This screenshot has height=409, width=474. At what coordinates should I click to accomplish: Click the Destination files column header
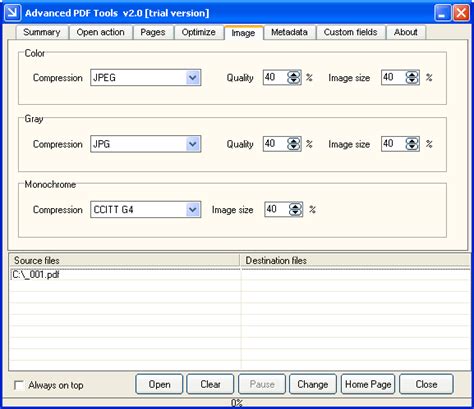355,260
